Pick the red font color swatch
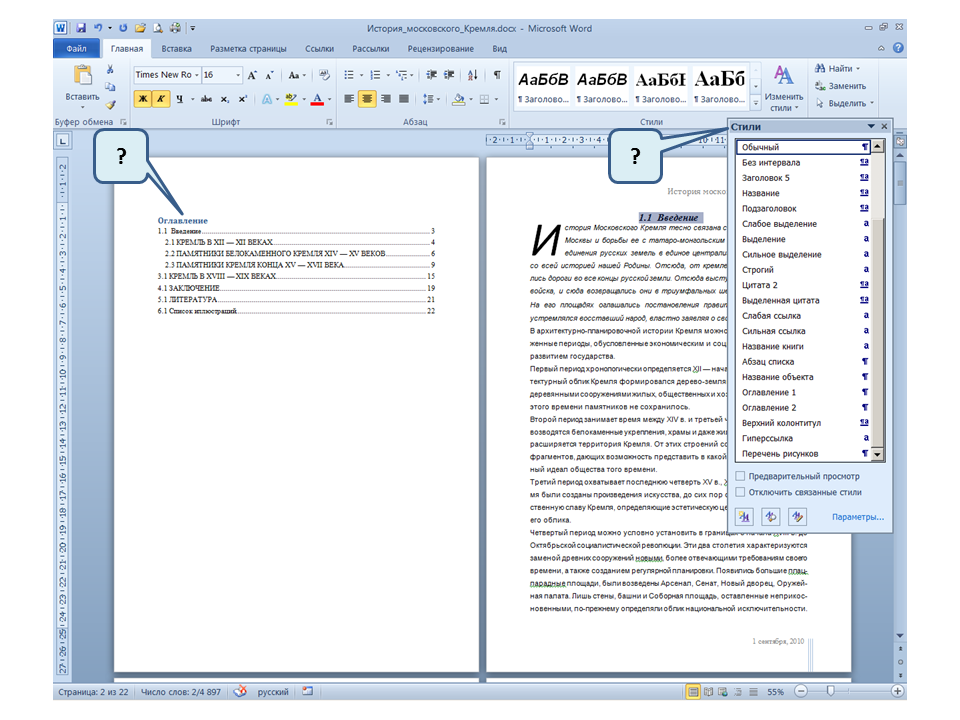This screenshot has height=720, width=960. [317, 99]
